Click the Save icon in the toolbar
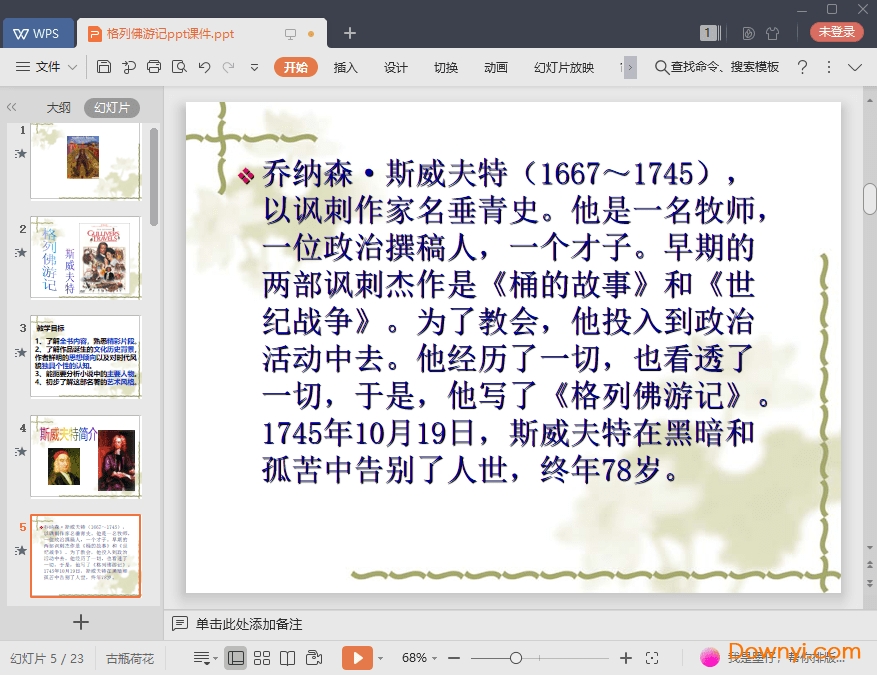The width and height of the screenshot is (877, 675). click(104, 67)
